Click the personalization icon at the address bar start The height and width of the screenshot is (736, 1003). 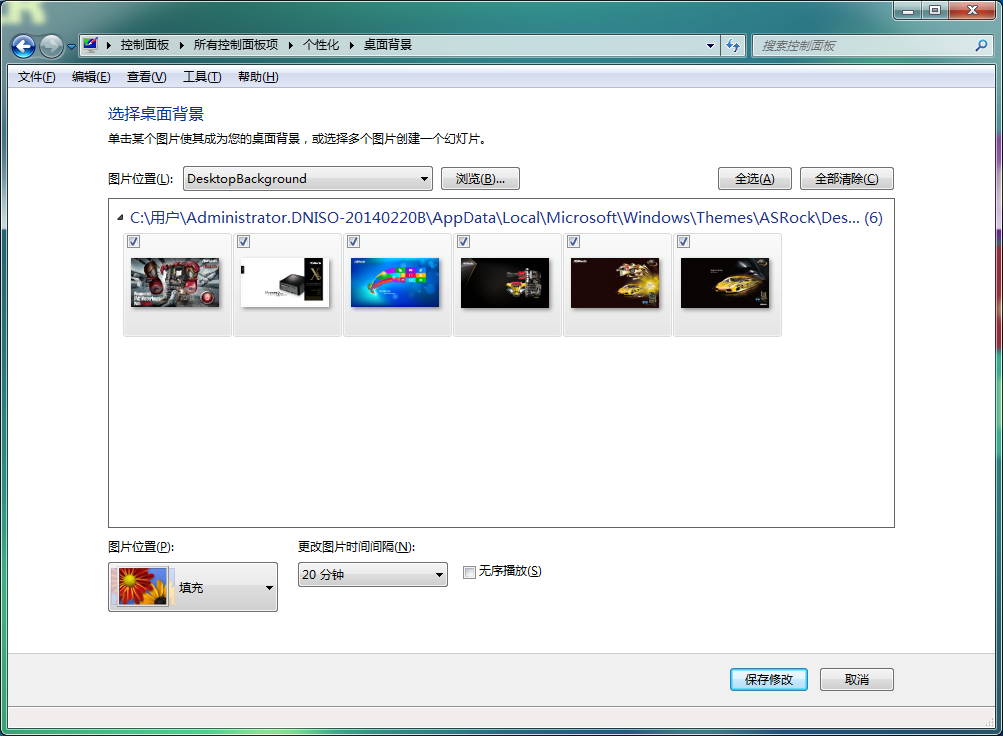[x=88, y=44]
